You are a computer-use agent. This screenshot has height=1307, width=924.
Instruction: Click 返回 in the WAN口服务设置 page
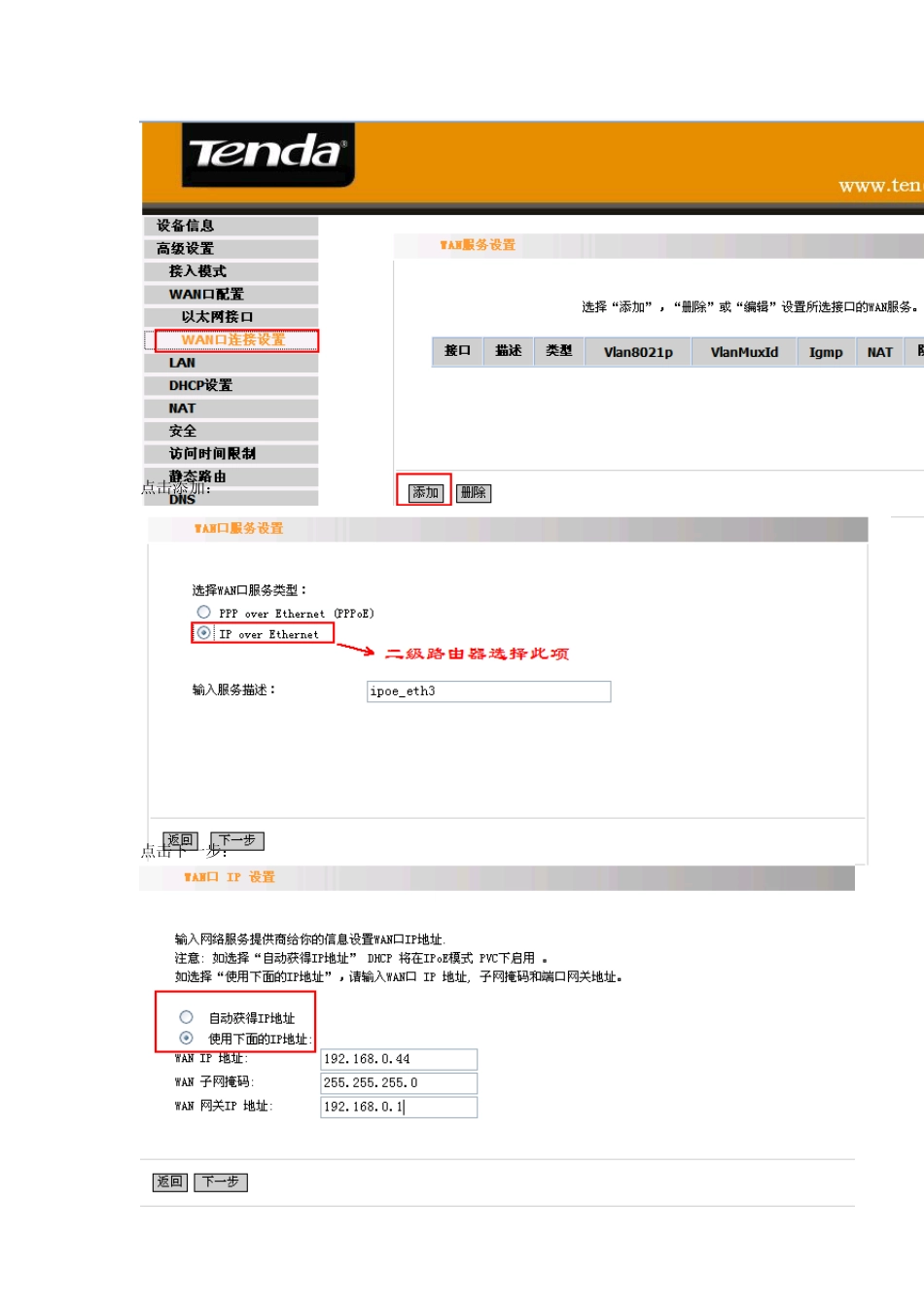coord(180,840)
